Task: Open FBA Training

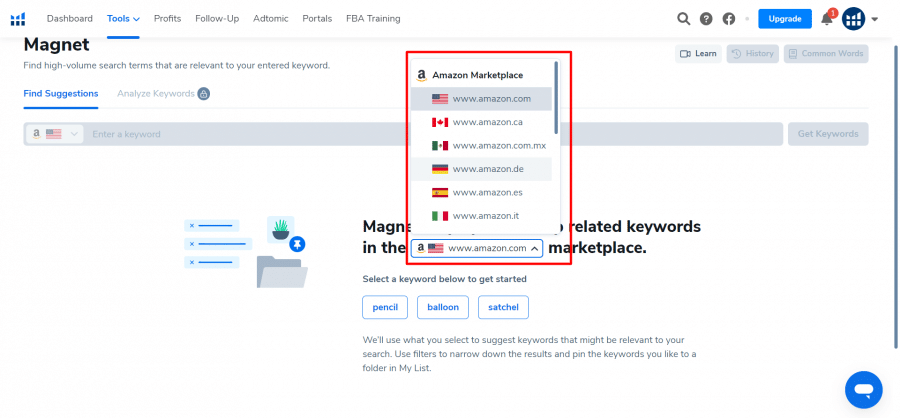Action: click(x=373, y=18)
